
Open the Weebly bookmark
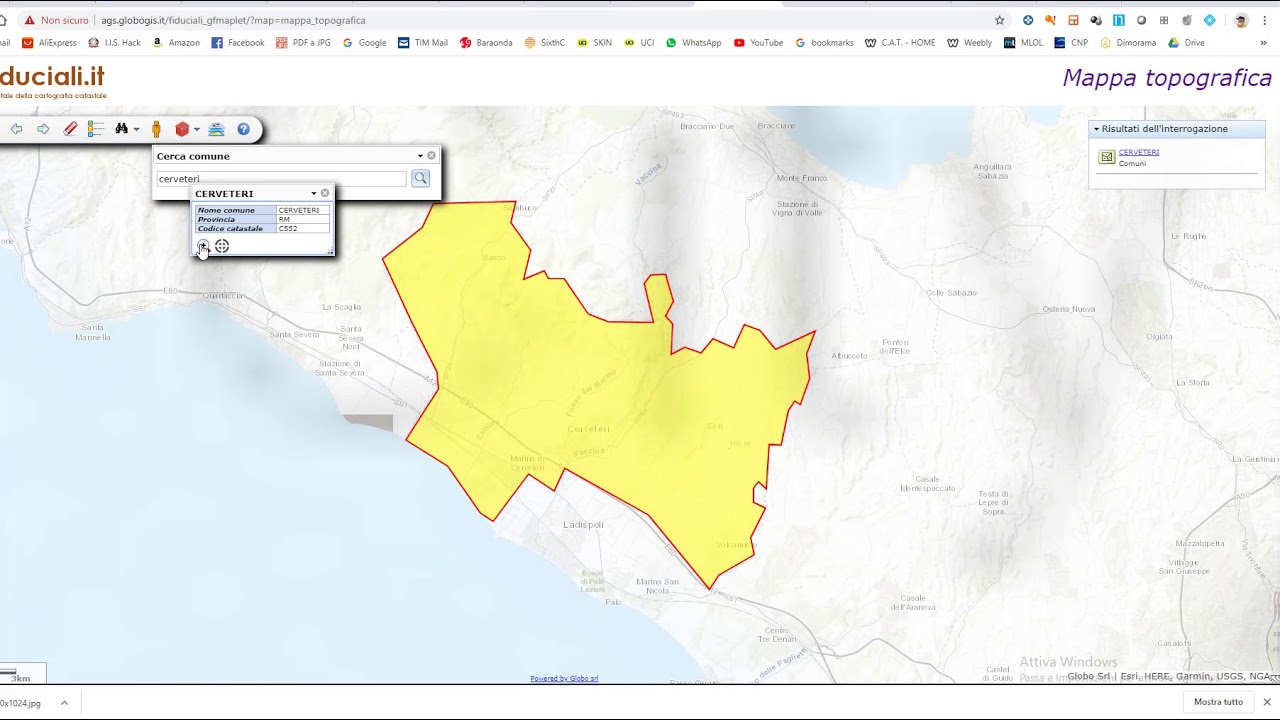(970, 43)
